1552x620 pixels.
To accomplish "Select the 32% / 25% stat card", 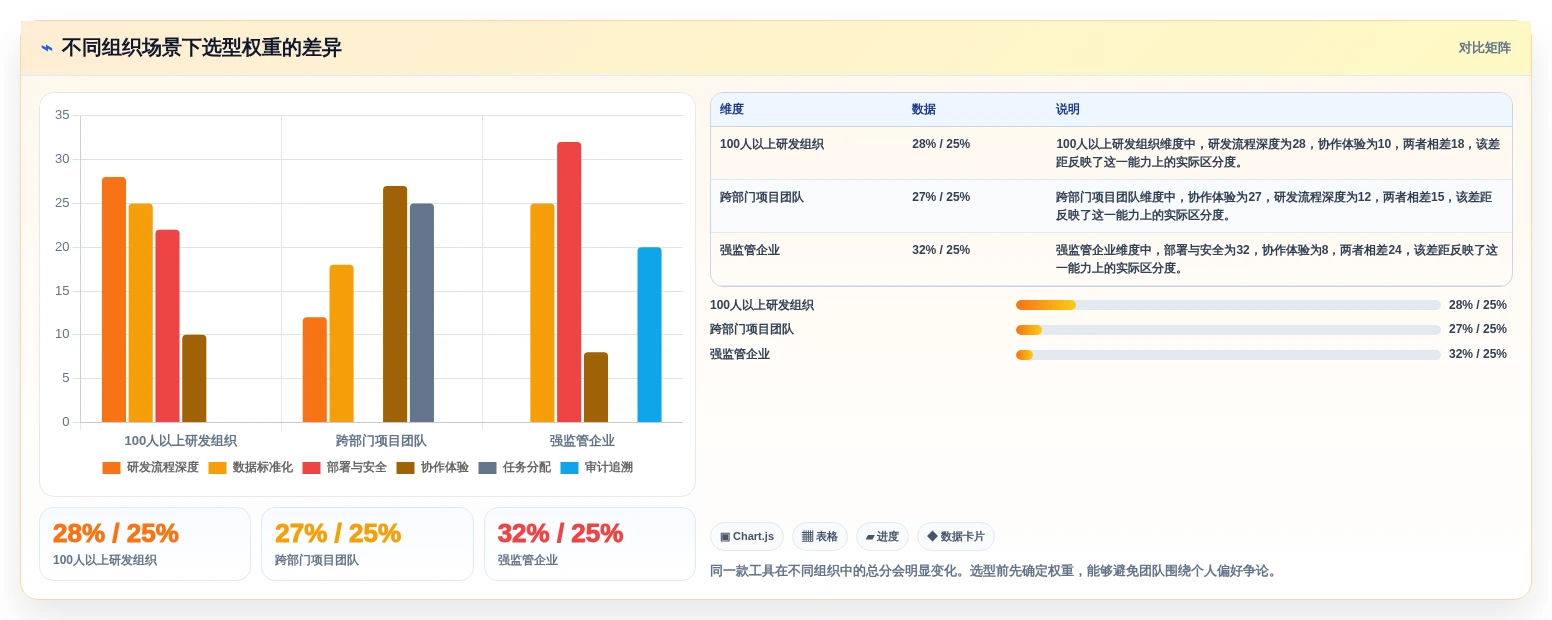I will pos(590,544).
